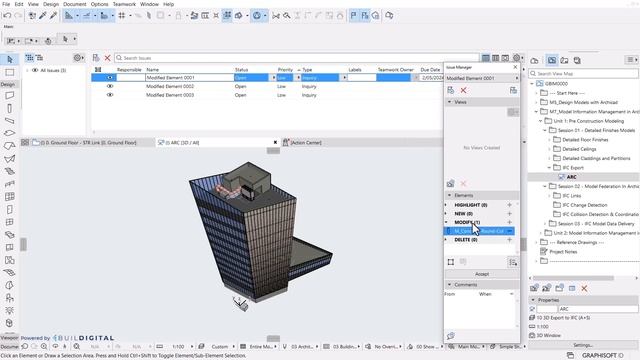Image resolution: width=640 pixels, height=360 pixels.
Task: Switch to View Map icon in Navigator
Action: point(552,60)
